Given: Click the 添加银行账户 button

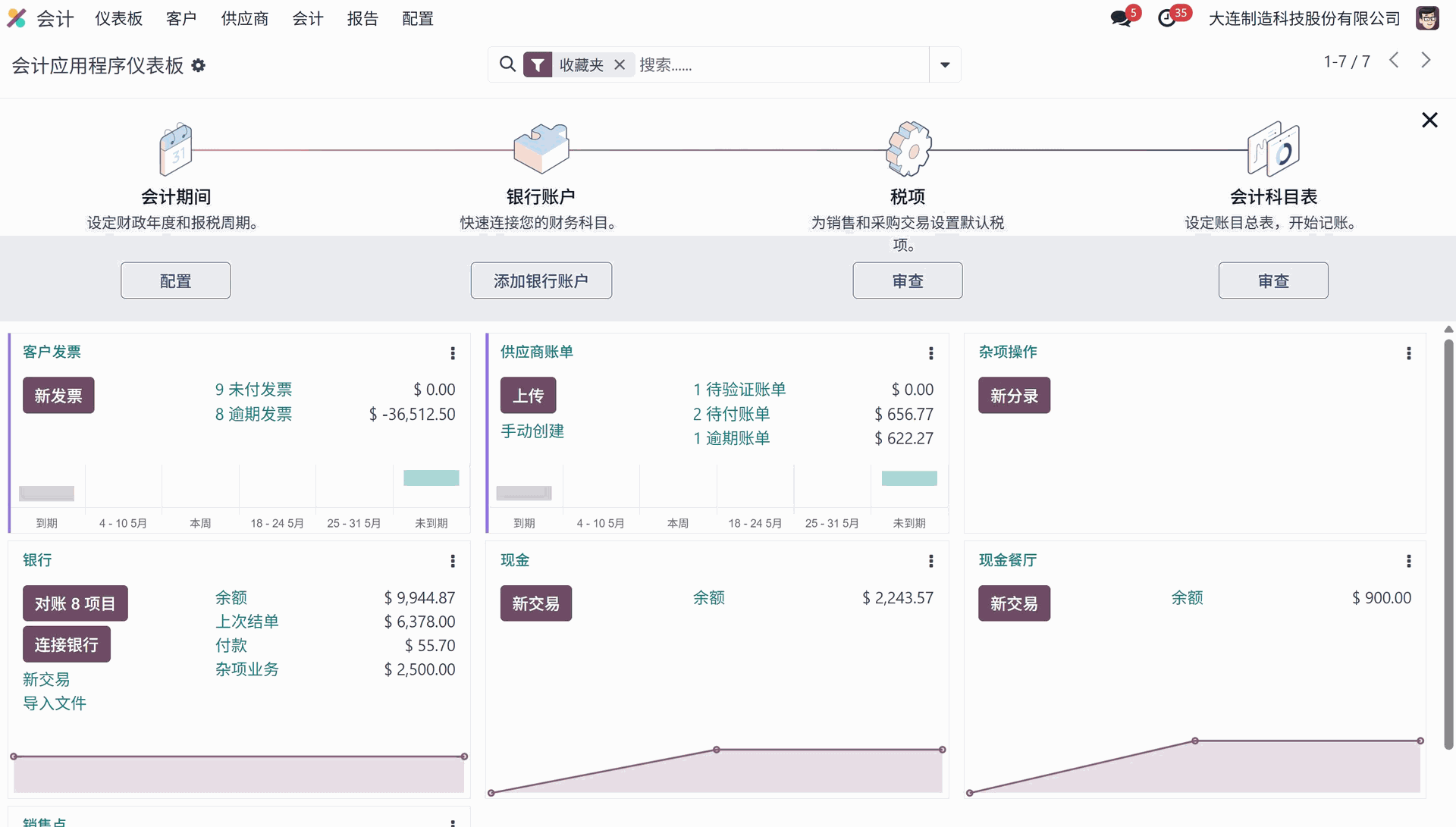Looking at the screenshot, I should click(541, 281).
